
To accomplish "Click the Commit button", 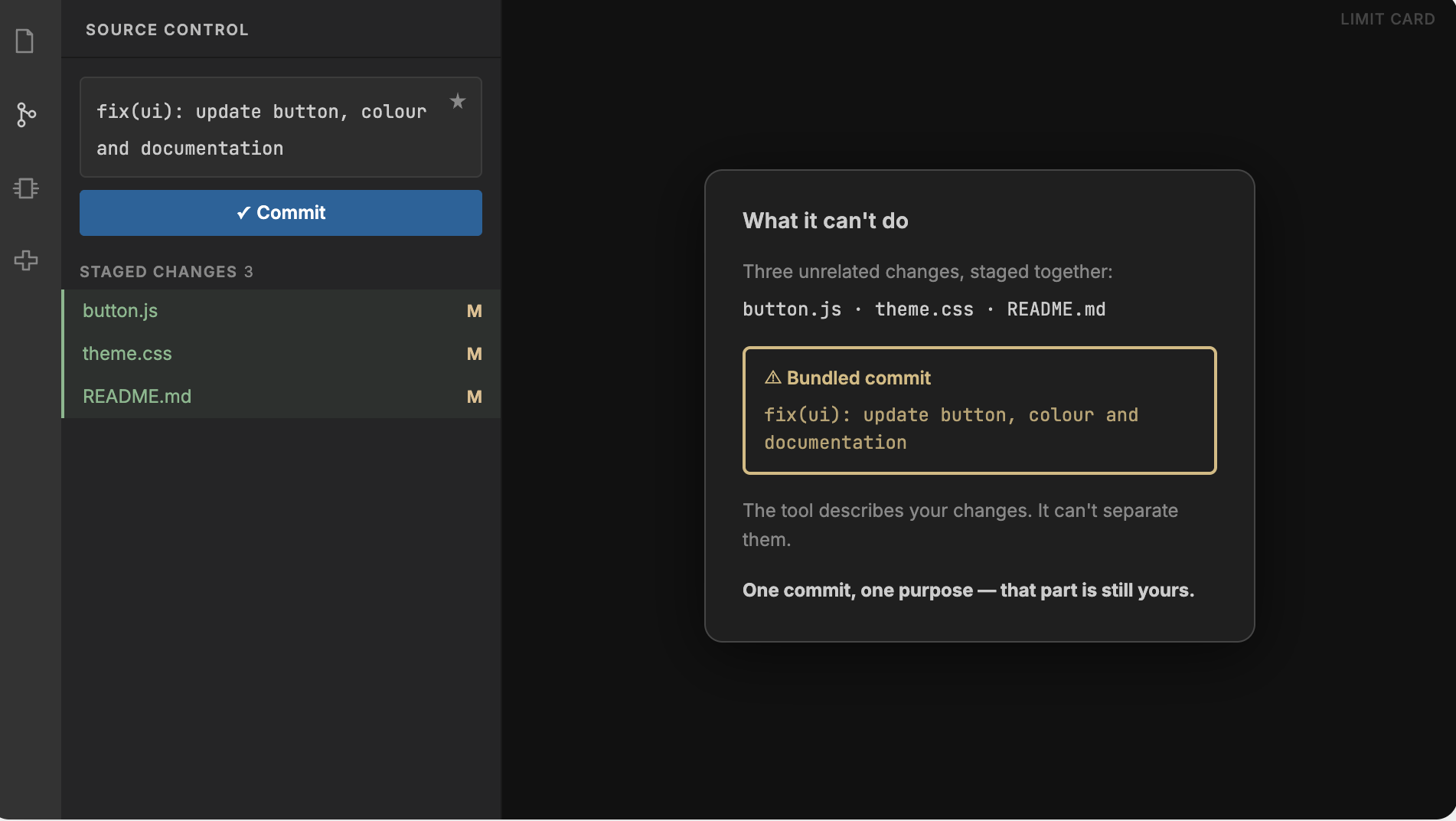I will pyautogui.click(x=281, y=213).
